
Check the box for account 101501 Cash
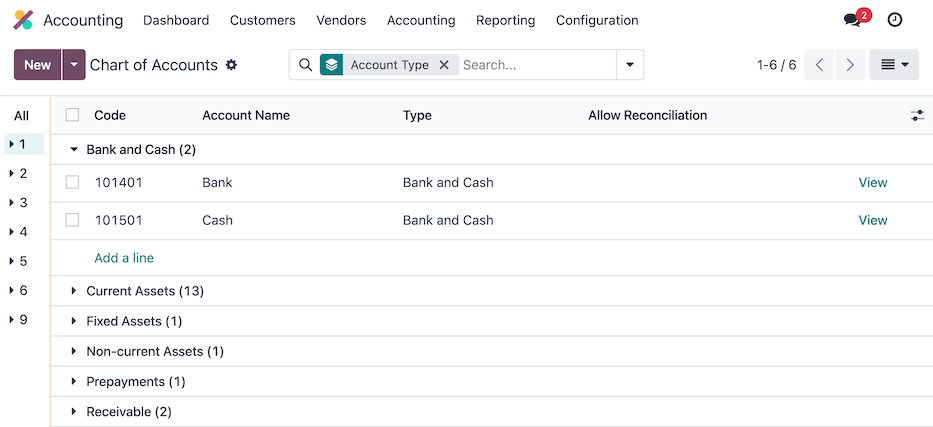coord(72,220)
